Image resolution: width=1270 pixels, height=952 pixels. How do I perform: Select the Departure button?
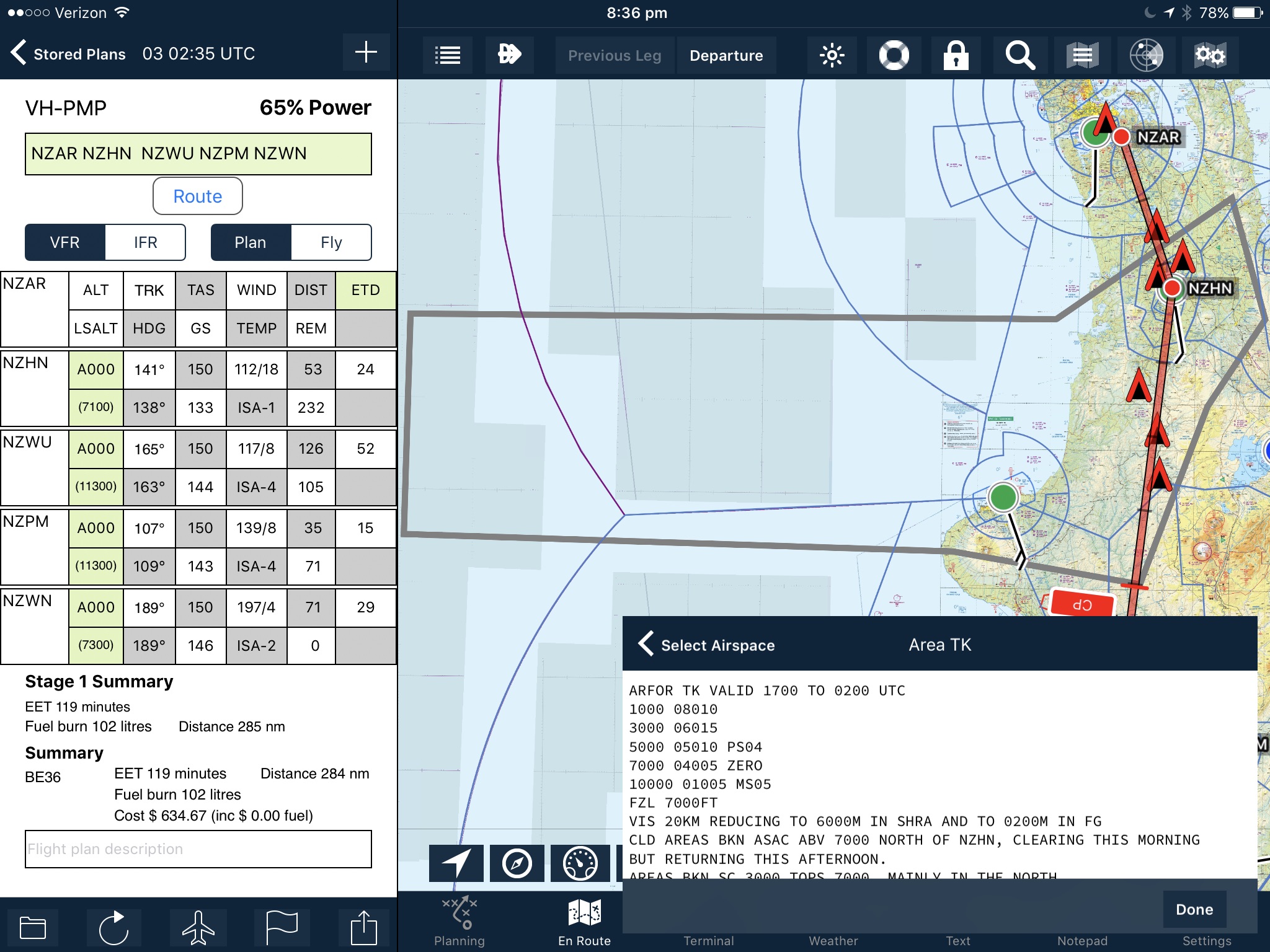pos(726,55)
